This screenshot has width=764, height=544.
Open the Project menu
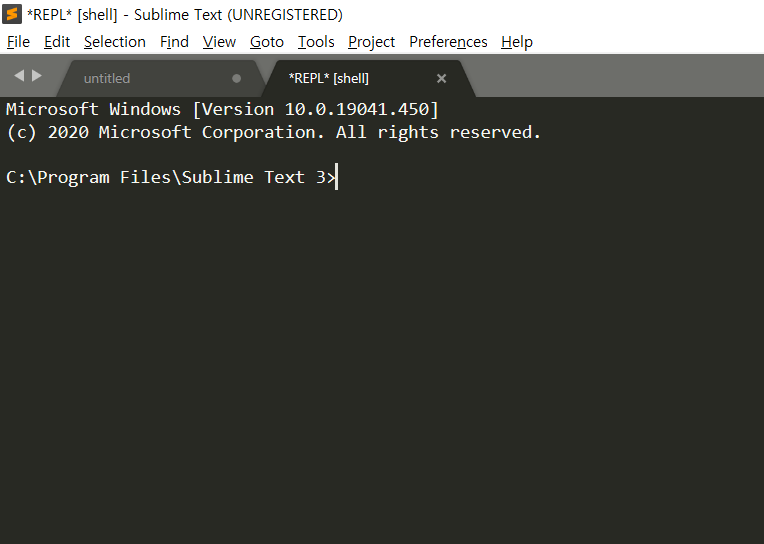(x=371, y=42)
